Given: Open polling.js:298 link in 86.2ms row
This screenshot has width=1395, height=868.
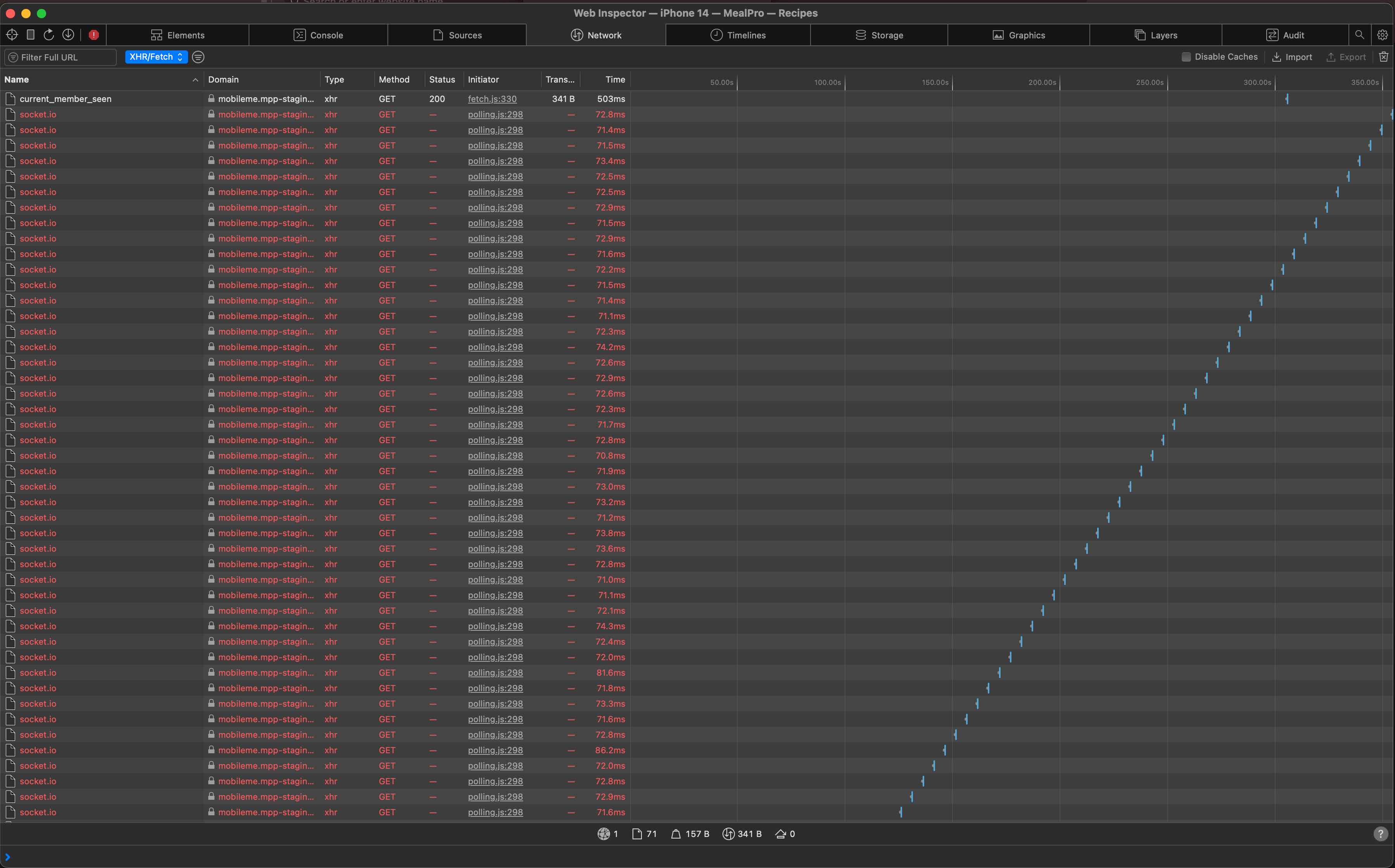Looking at the screenshot, I should 495,750.
